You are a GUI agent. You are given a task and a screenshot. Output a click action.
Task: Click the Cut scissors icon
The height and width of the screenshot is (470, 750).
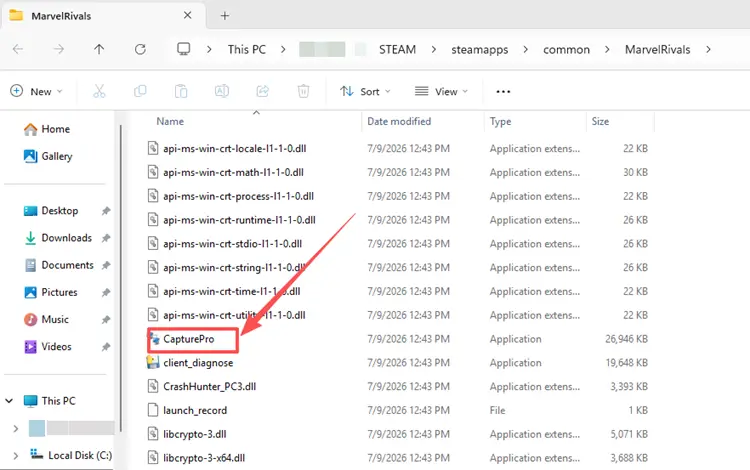[x=99, y=91]
